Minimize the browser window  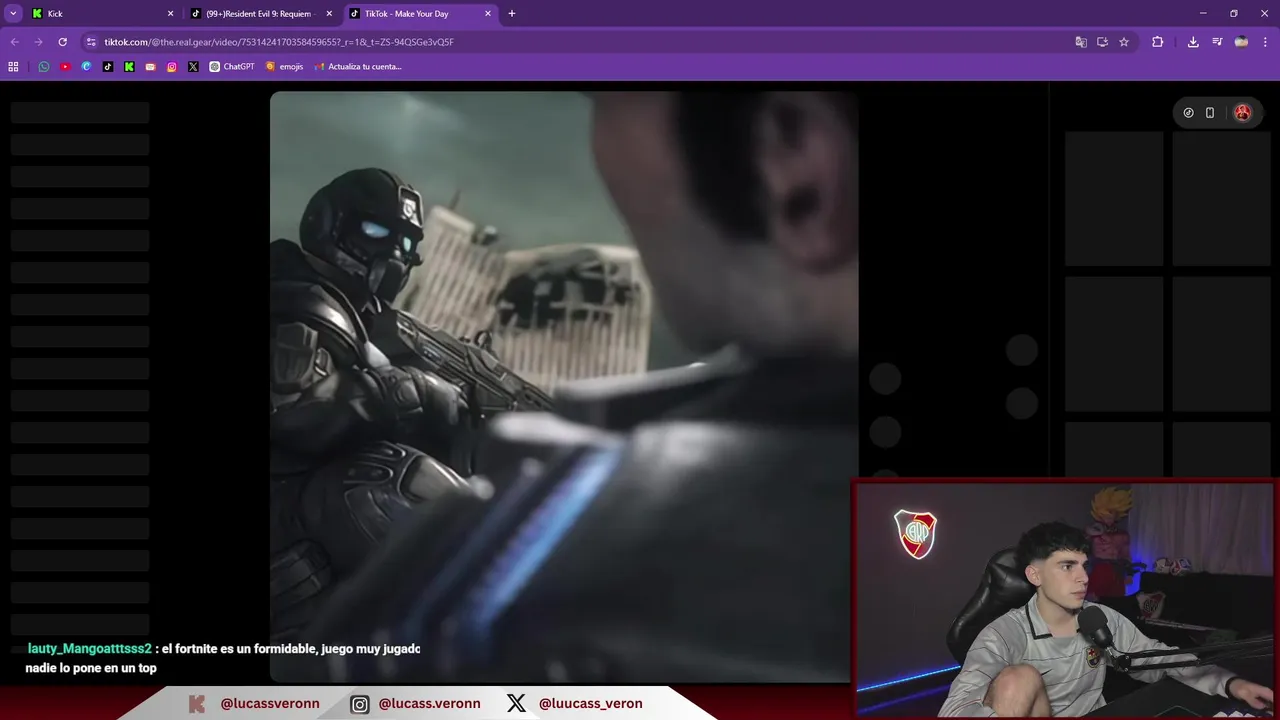1202,13
